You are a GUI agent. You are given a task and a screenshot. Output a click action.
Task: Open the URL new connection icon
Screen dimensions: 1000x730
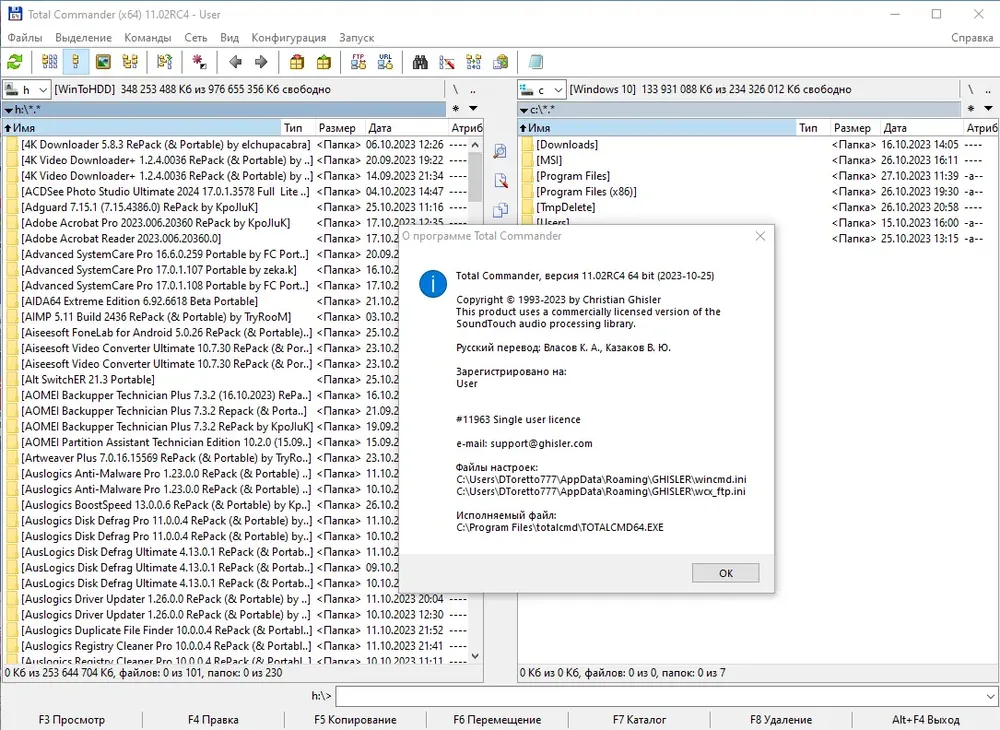(x=385, y=62)
